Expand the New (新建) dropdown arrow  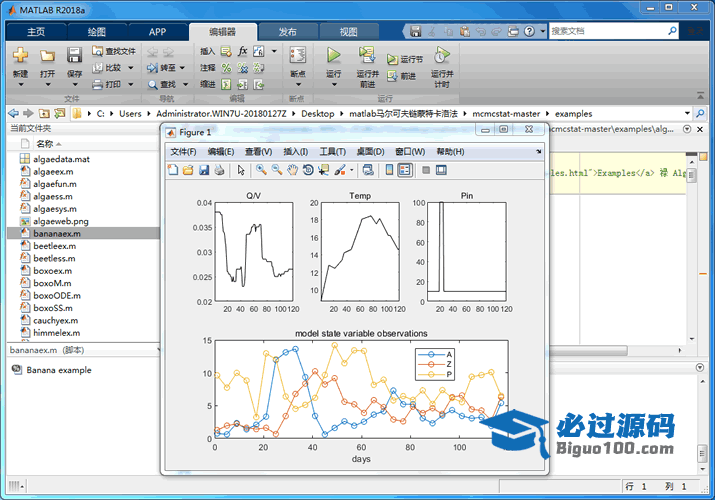[21, 85]
